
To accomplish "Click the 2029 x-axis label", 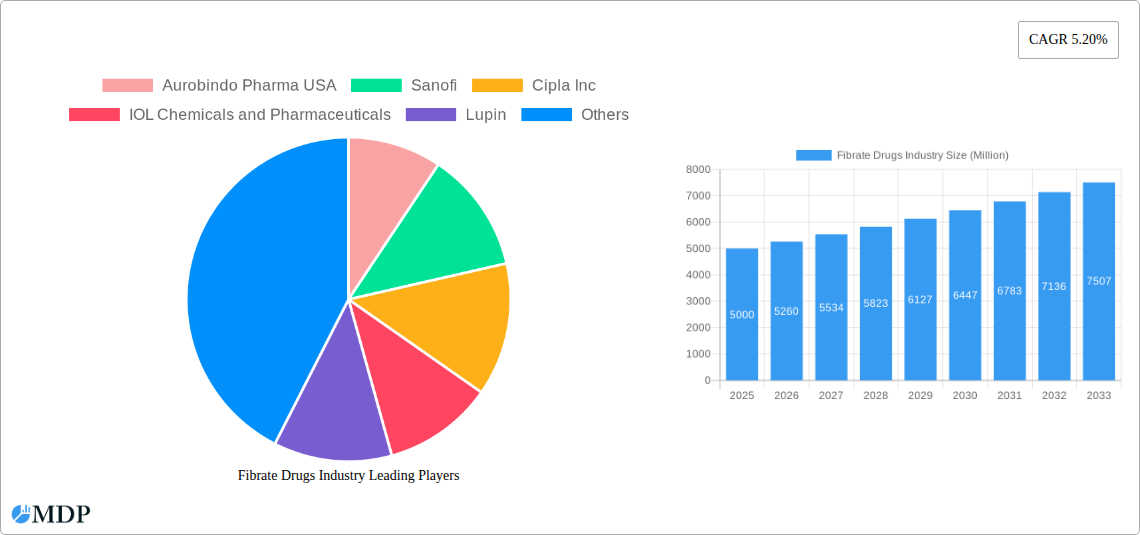I will click(920, 395).
